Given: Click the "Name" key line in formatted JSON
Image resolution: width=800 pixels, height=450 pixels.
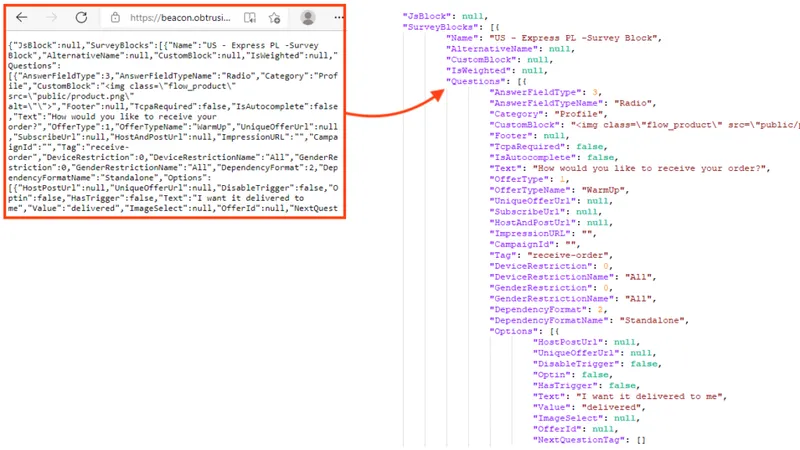Looking at the screenshot, I should point(554,38).
